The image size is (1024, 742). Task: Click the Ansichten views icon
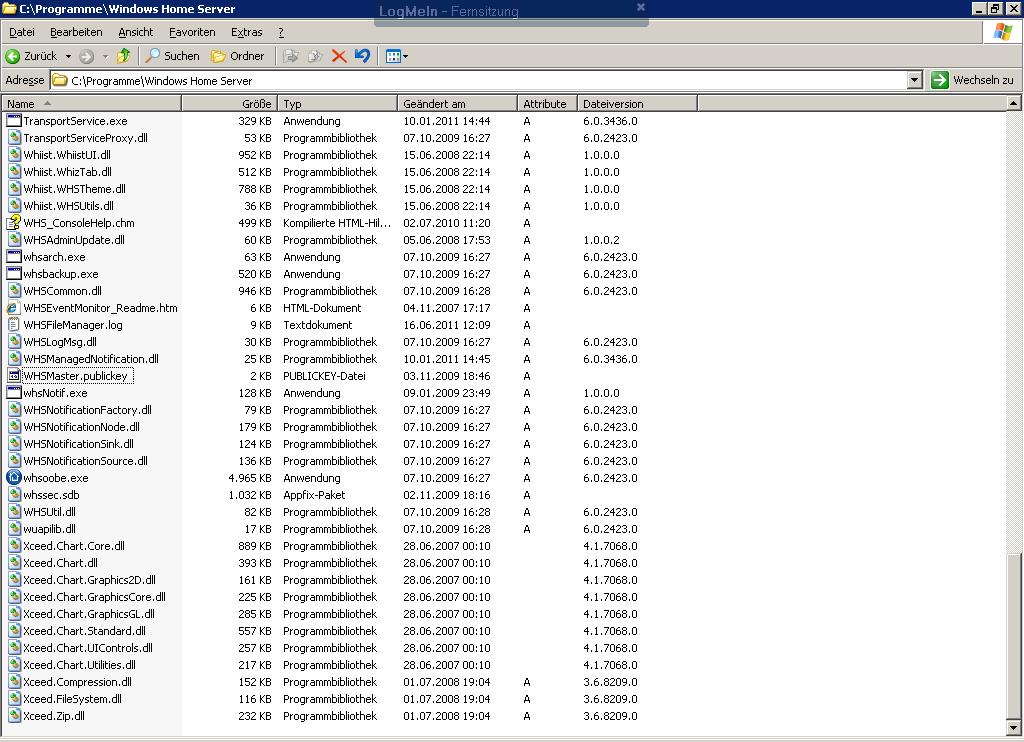(x=391, y=56)
